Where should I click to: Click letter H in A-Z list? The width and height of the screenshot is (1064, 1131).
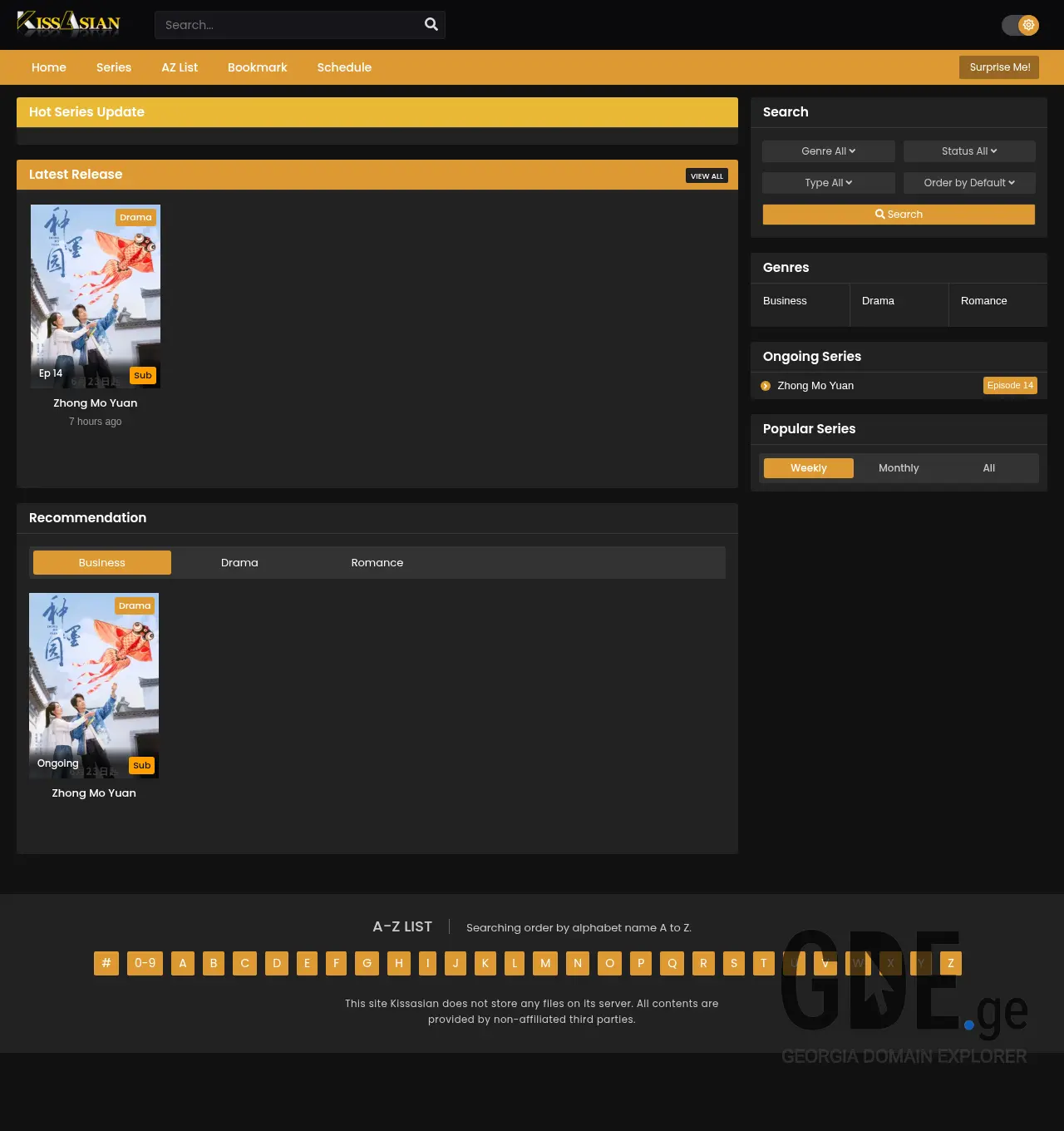[x=399, y=963]
